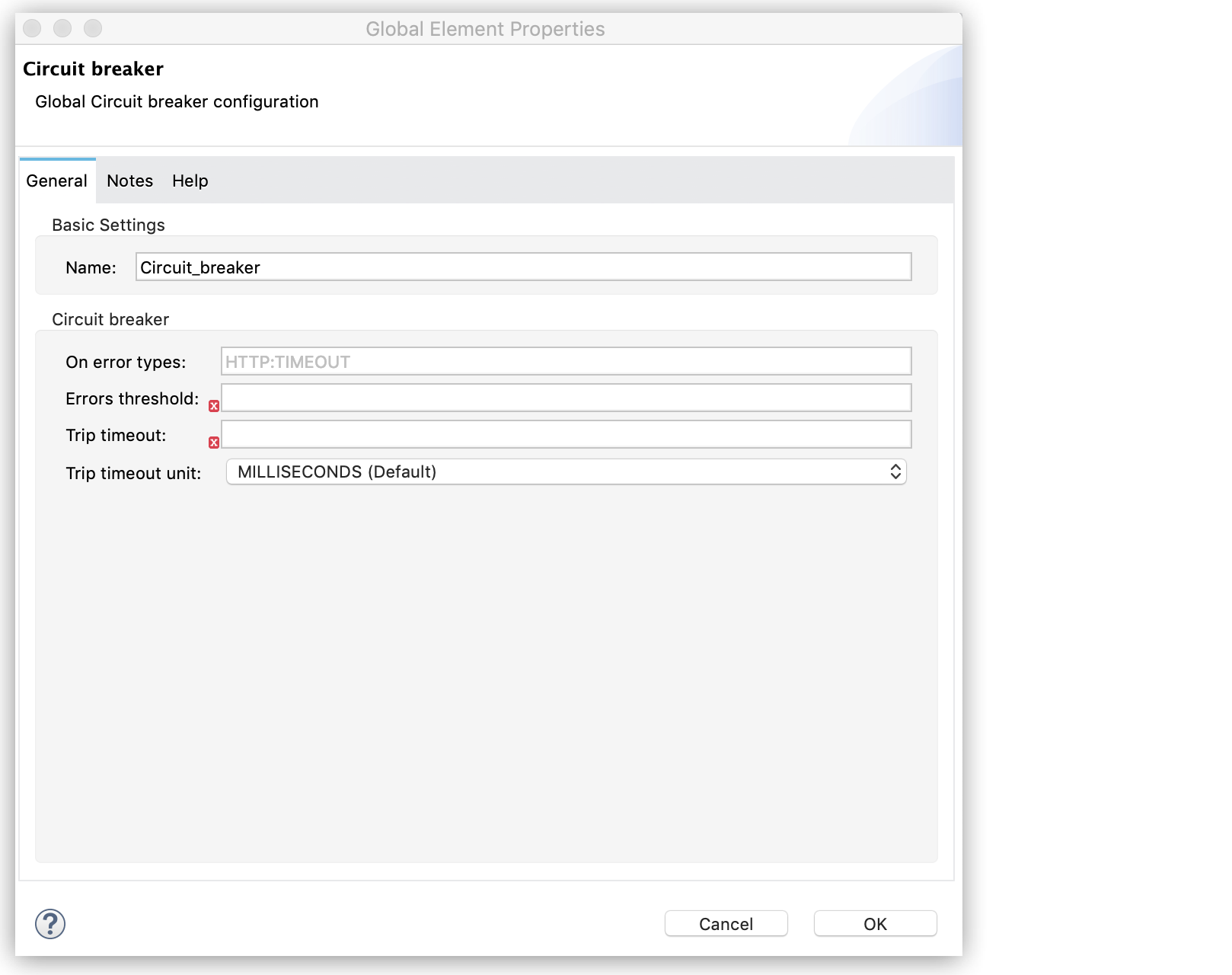Click the On error types field
1232x975 pixels.
(x=567, y=362)
